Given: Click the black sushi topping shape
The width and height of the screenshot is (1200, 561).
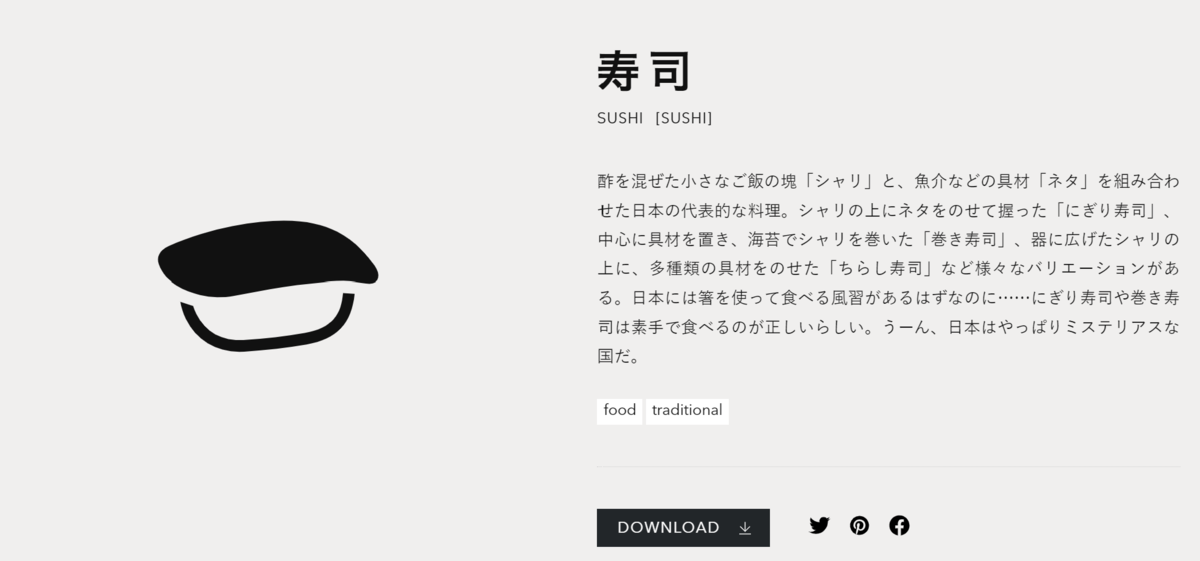Looking at the screenshot, I should point(267,258).
